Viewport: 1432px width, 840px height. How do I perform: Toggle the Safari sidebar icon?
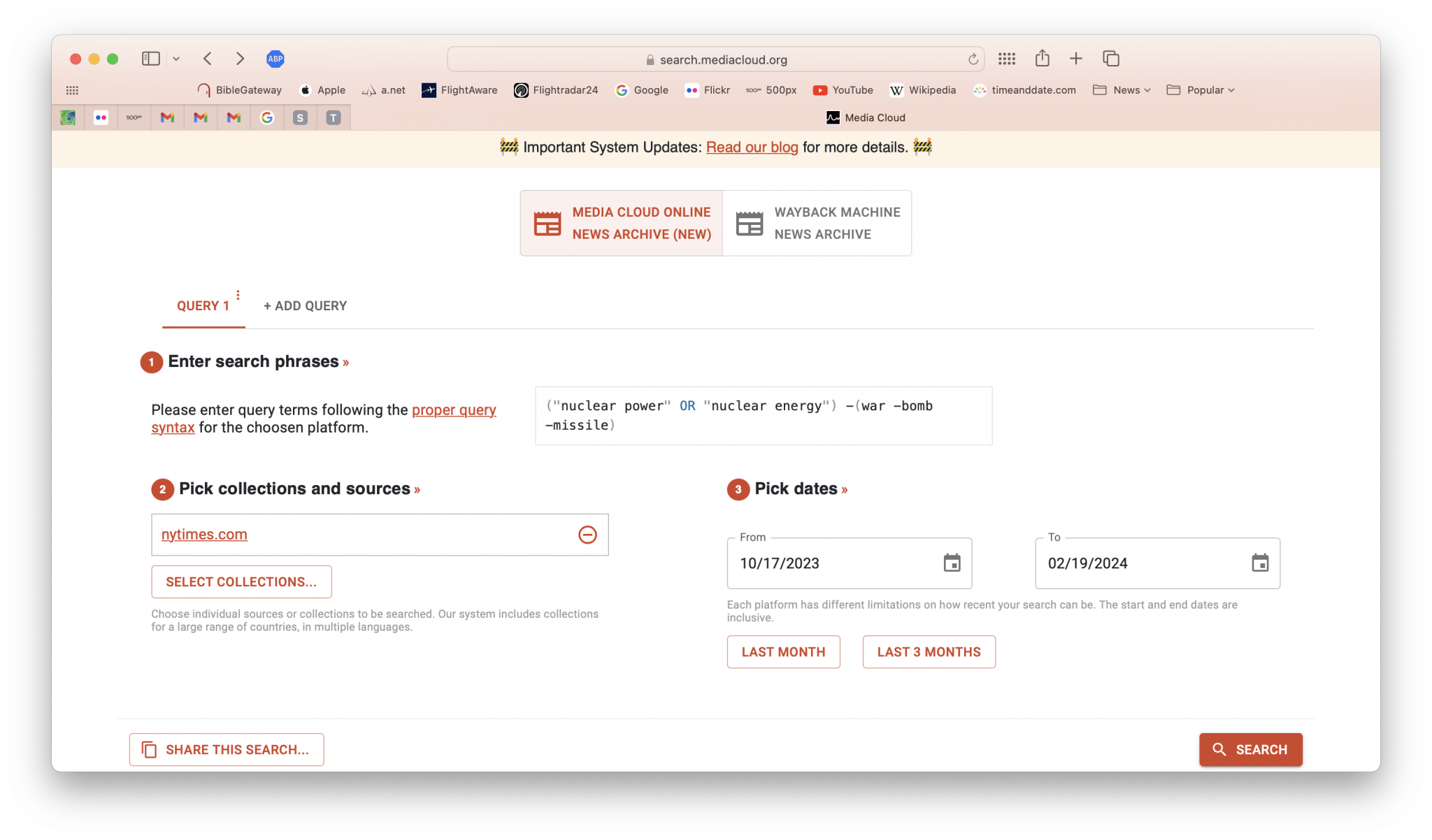coord(150,59)
